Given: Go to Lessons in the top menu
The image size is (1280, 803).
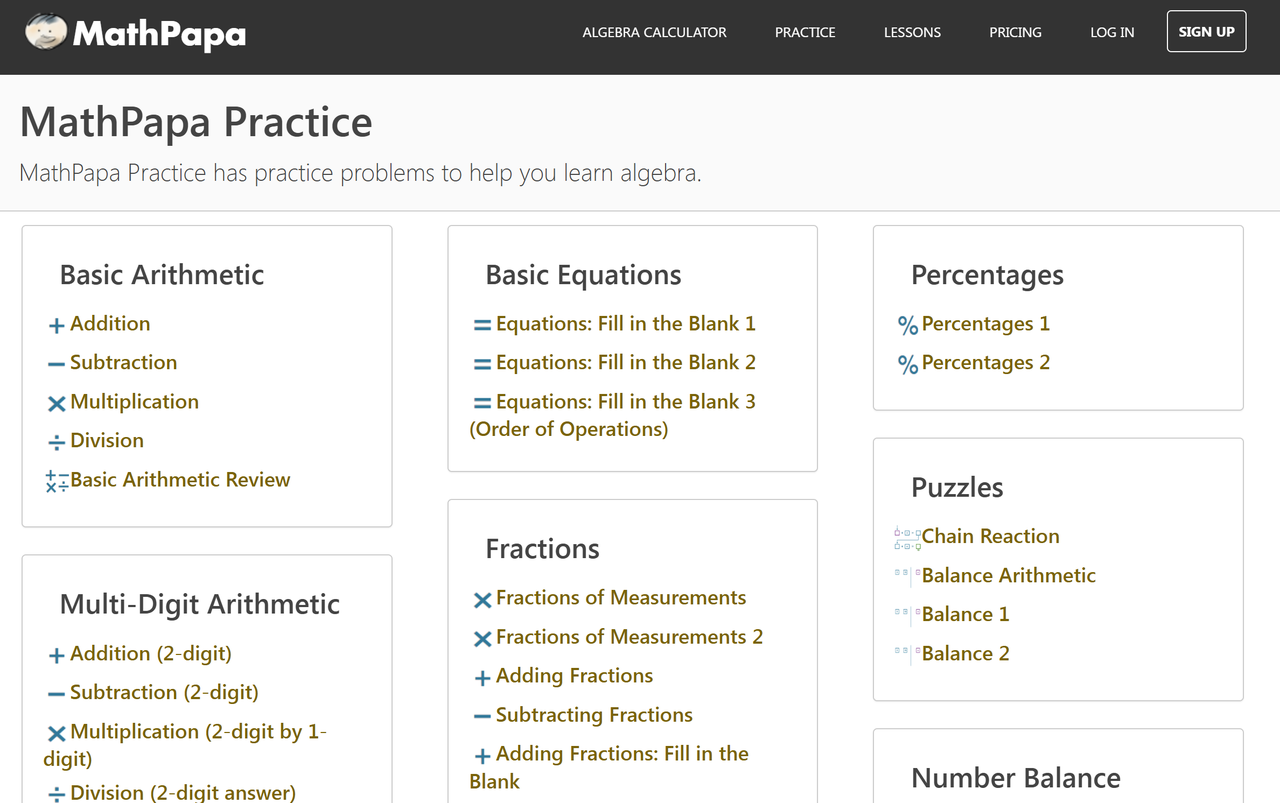Looking at the screenshot, I should [912, 32].
